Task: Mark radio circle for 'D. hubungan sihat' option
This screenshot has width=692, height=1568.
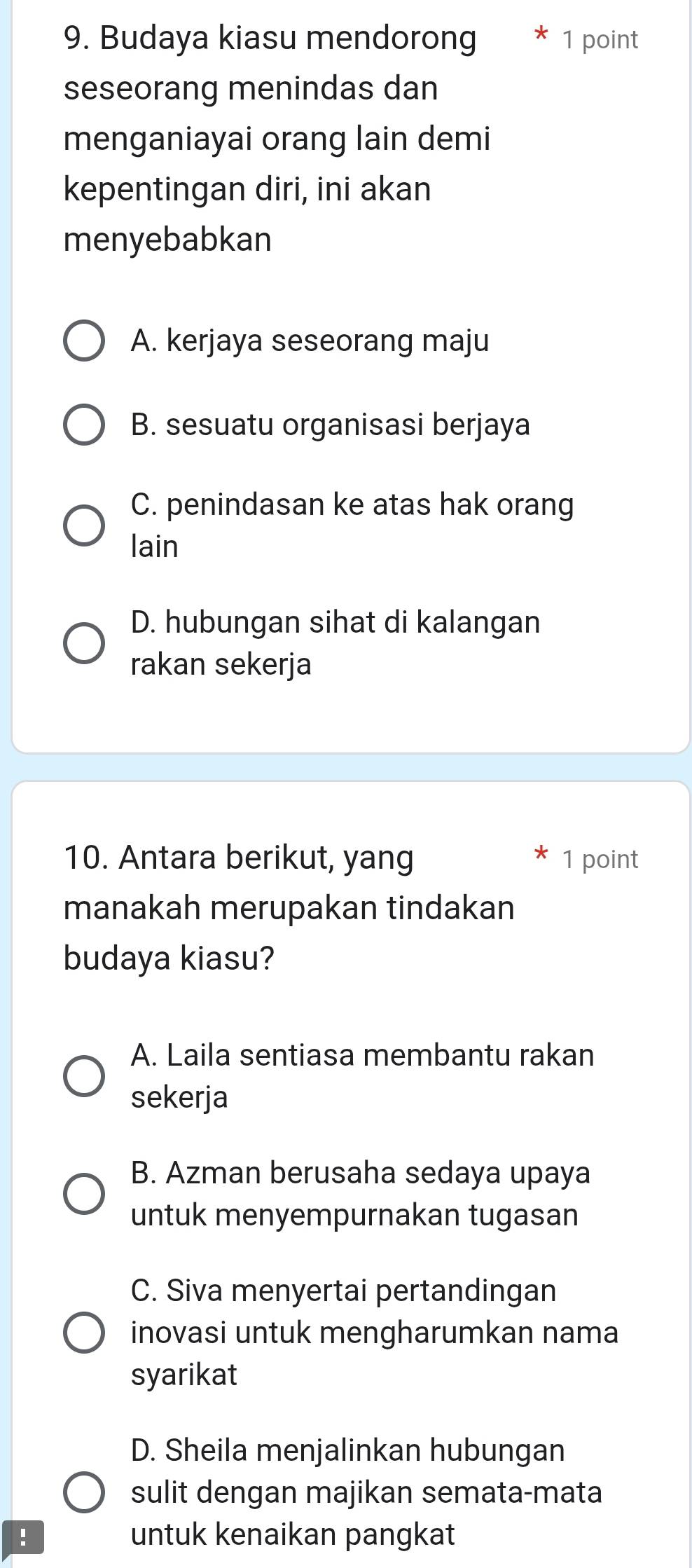Action: coord(85,643)
